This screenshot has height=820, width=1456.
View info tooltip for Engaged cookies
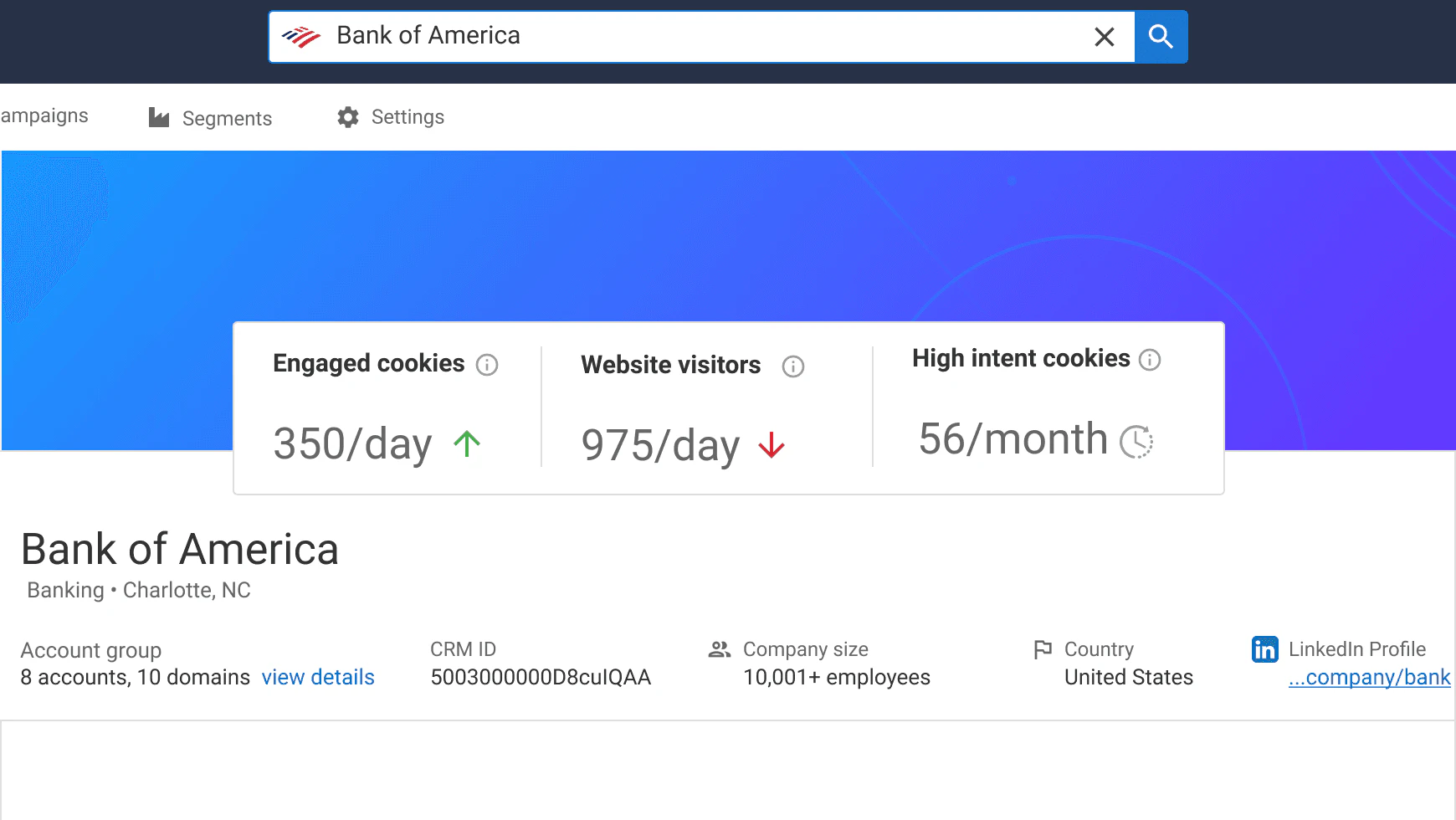490,365
